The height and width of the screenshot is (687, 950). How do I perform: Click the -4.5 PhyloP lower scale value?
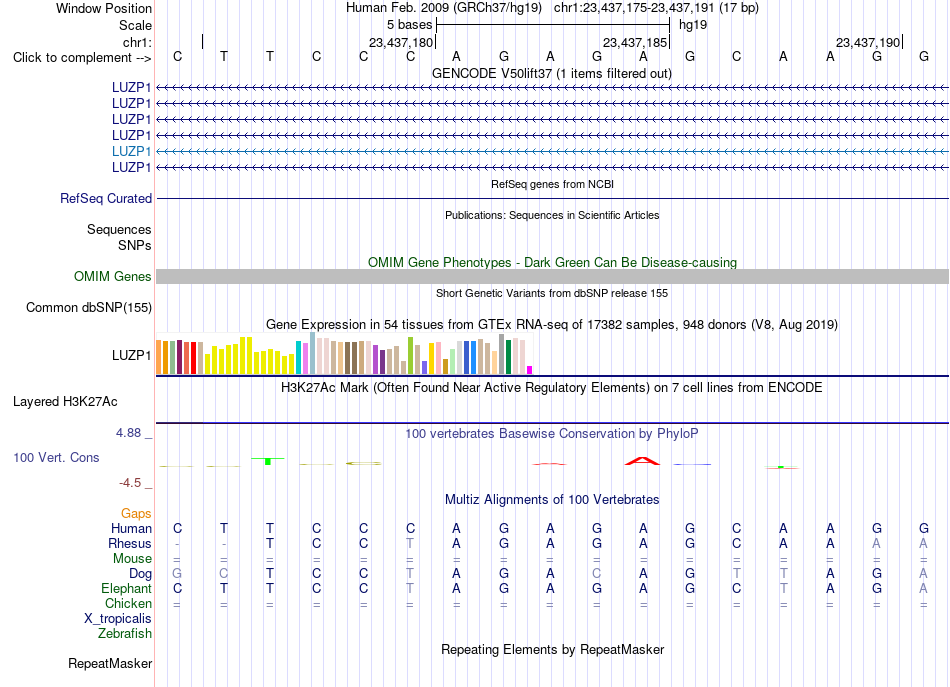[130, 483]
